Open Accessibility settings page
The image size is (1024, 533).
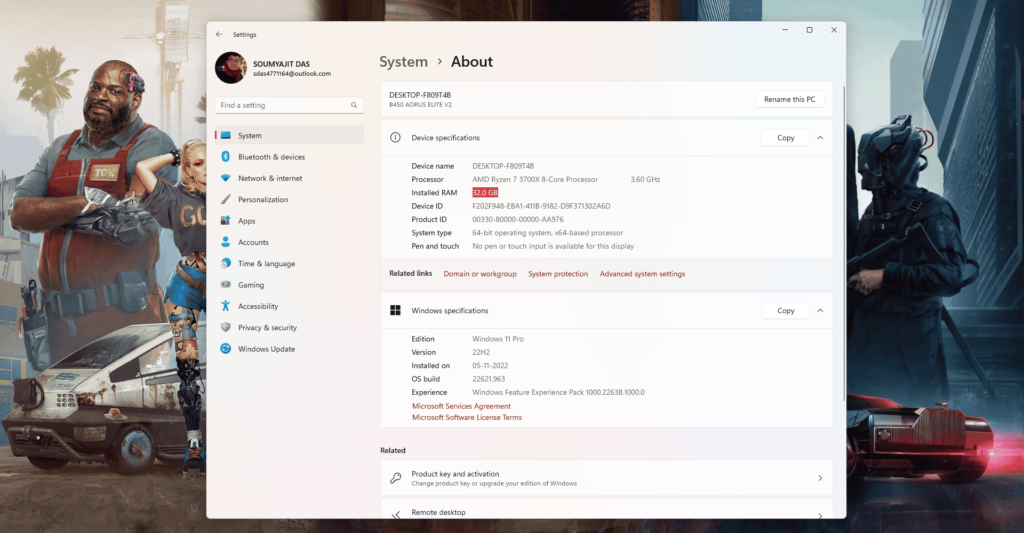coord(289,306)
